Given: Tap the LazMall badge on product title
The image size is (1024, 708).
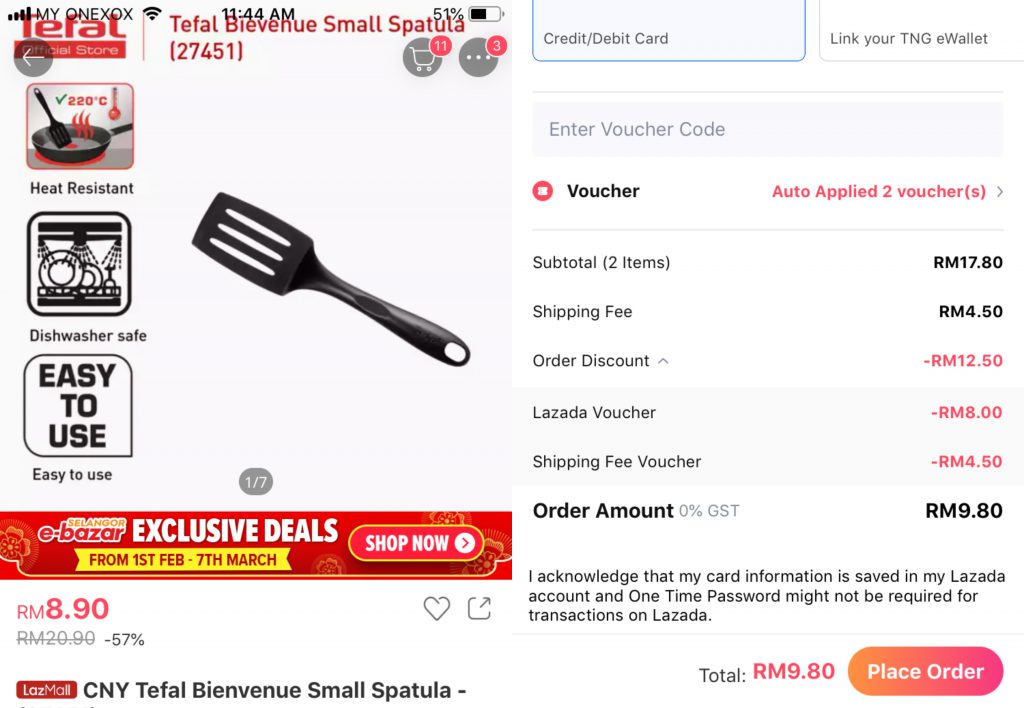Looking at the screenshot, I should coord(47,690).
